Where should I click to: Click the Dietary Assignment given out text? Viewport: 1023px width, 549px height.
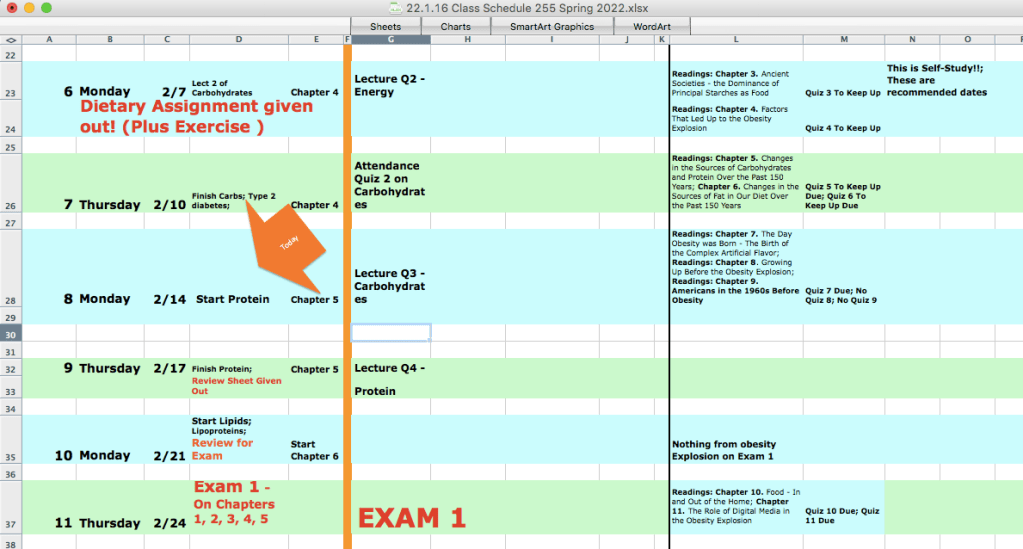click(196, 116)
